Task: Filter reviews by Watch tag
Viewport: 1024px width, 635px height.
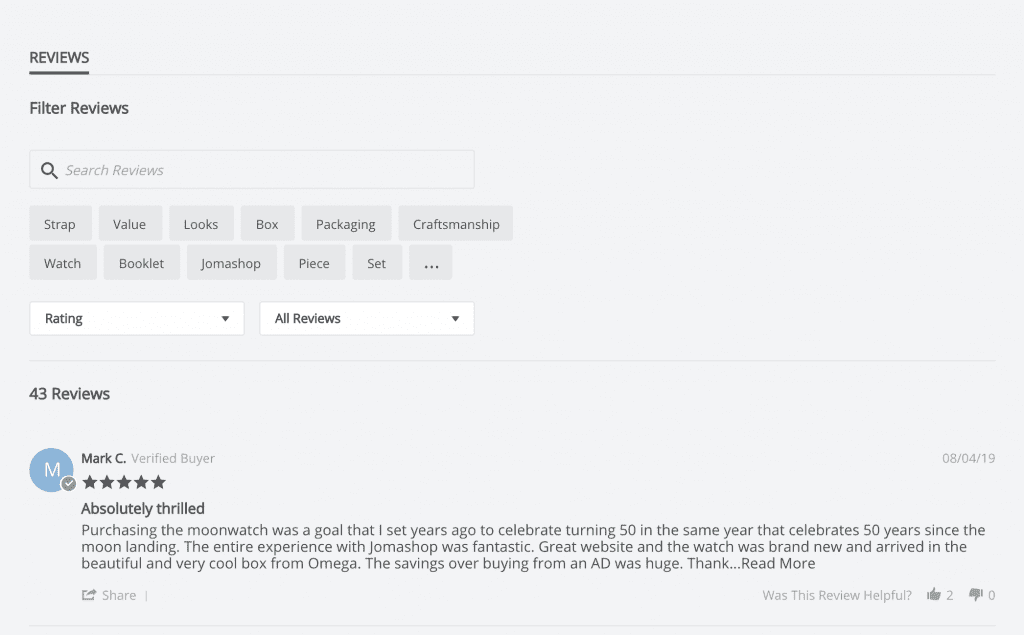Action: coord(63,263)
